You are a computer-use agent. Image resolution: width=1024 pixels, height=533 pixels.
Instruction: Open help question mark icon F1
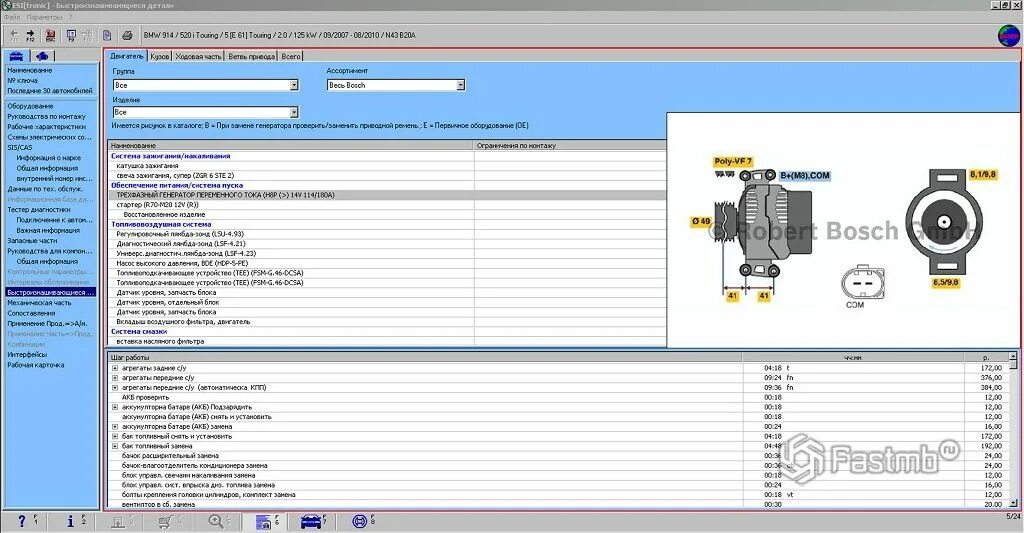[x=22, y=521]
